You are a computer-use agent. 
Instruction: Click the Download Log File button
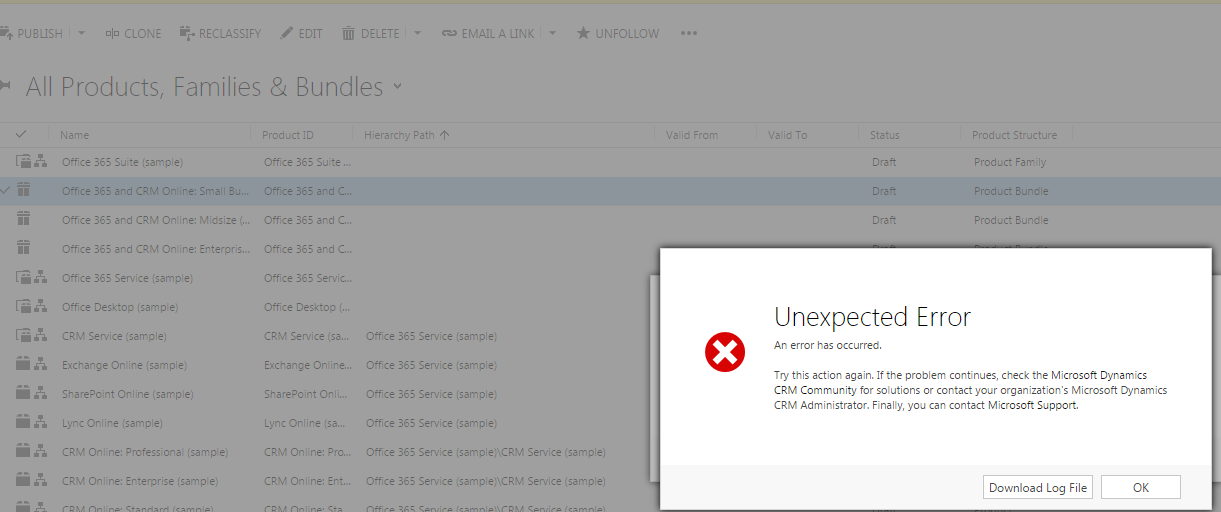tap(1037, 488)
